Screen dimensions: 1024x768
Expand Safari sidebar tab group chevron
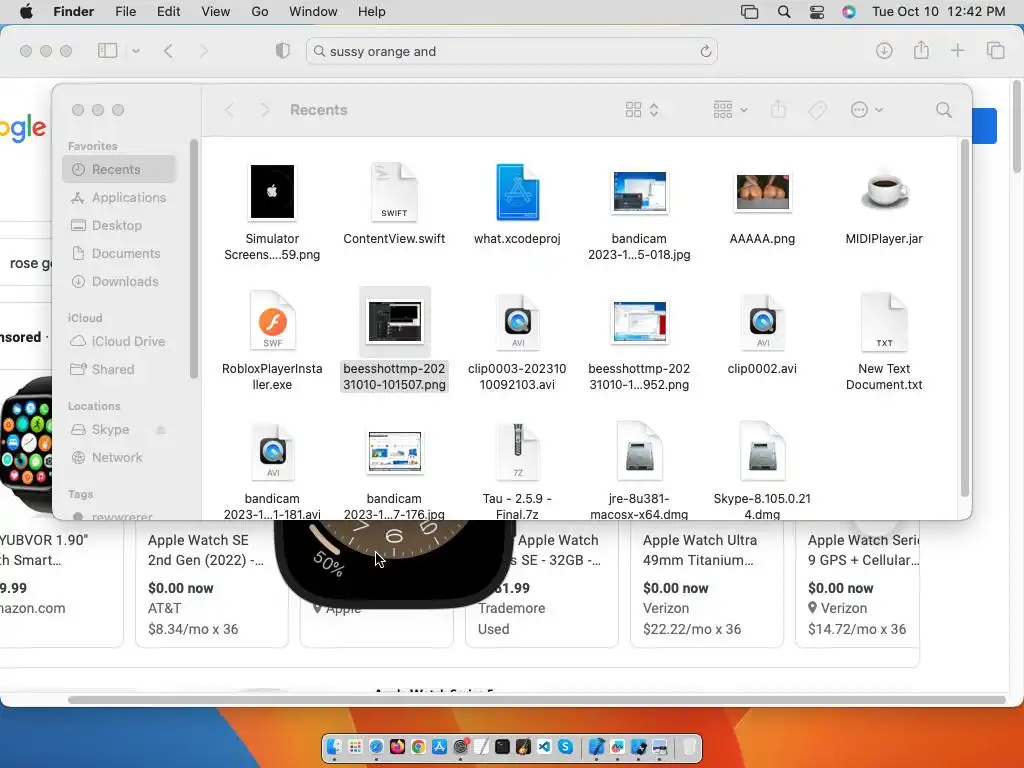[x=136, y=50]
